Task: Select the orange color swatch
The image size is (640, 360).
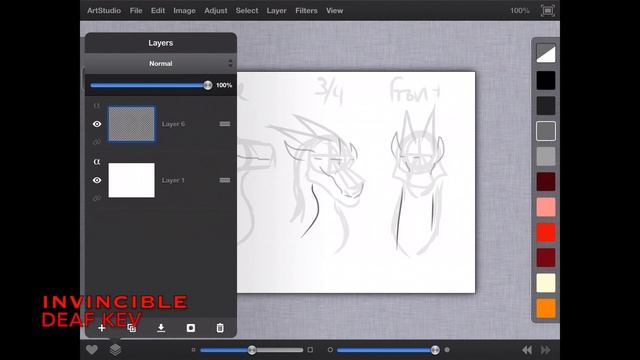Action: (x=546, y=308)
